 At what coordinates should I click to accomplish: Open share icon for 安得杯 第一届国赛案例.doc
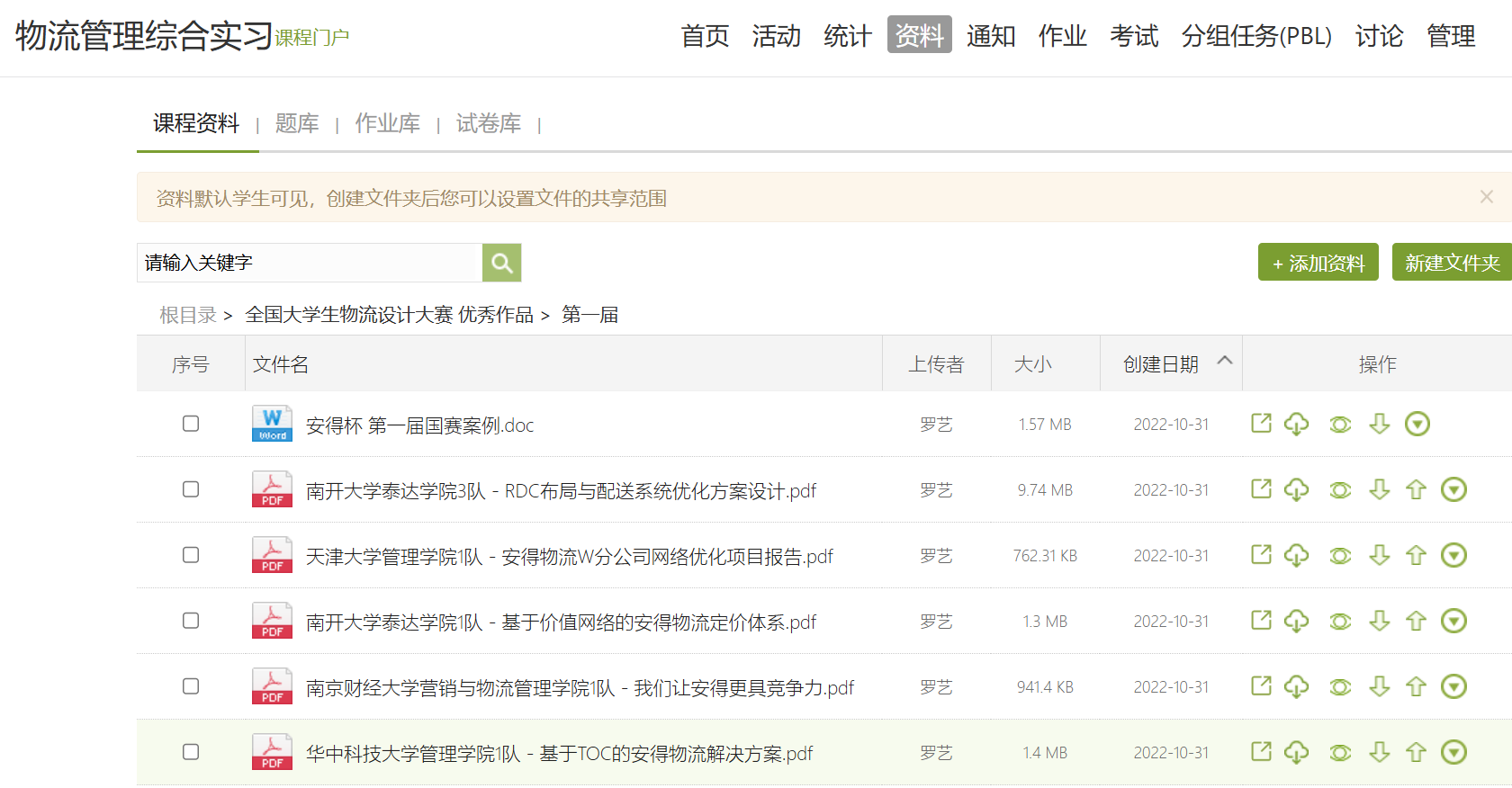1261,423
